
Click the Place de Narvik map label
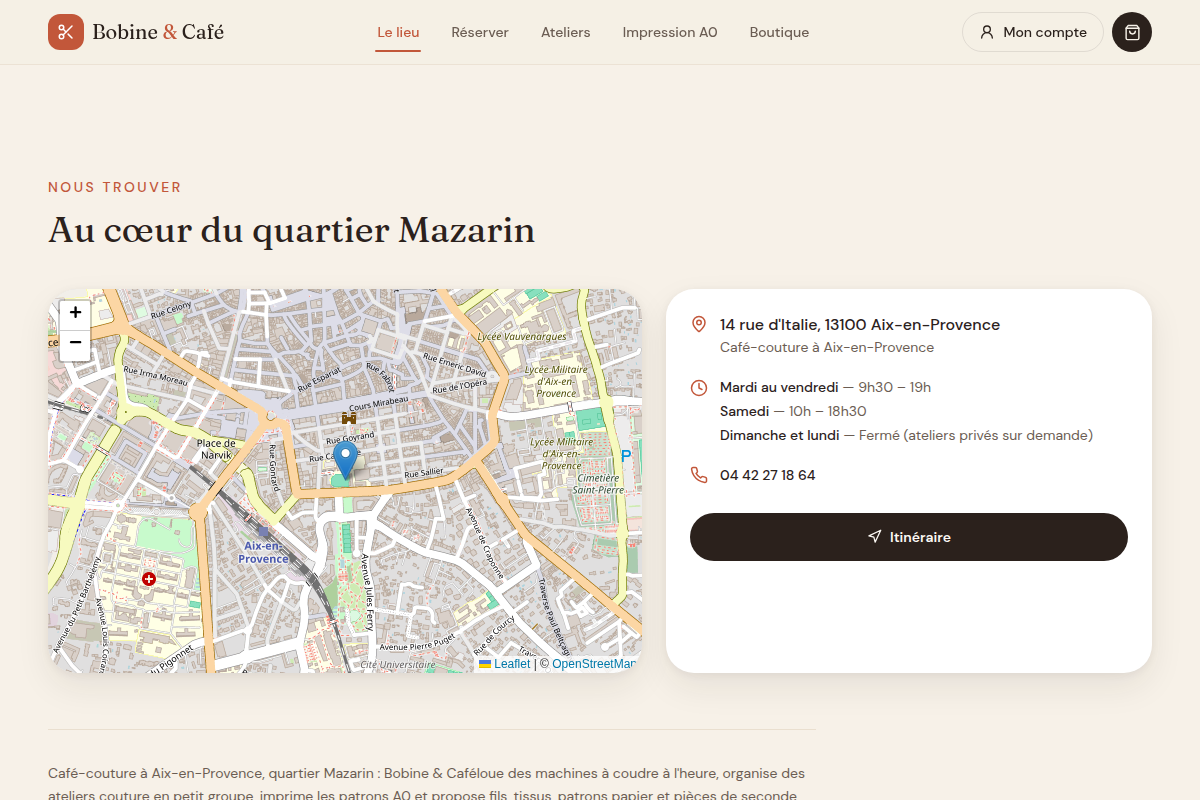pyautogui.click(x=216, y=449)
